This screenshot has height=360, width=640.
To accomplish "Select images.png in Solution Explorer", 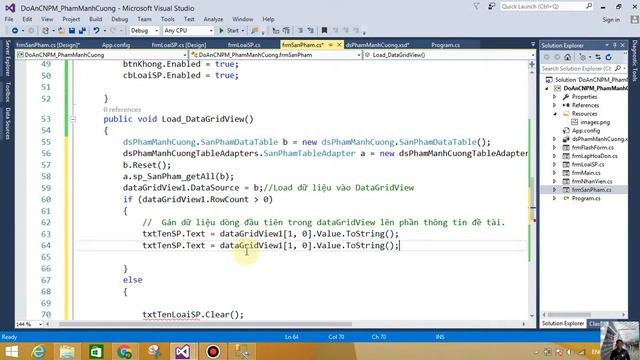I will coord(595,122).
